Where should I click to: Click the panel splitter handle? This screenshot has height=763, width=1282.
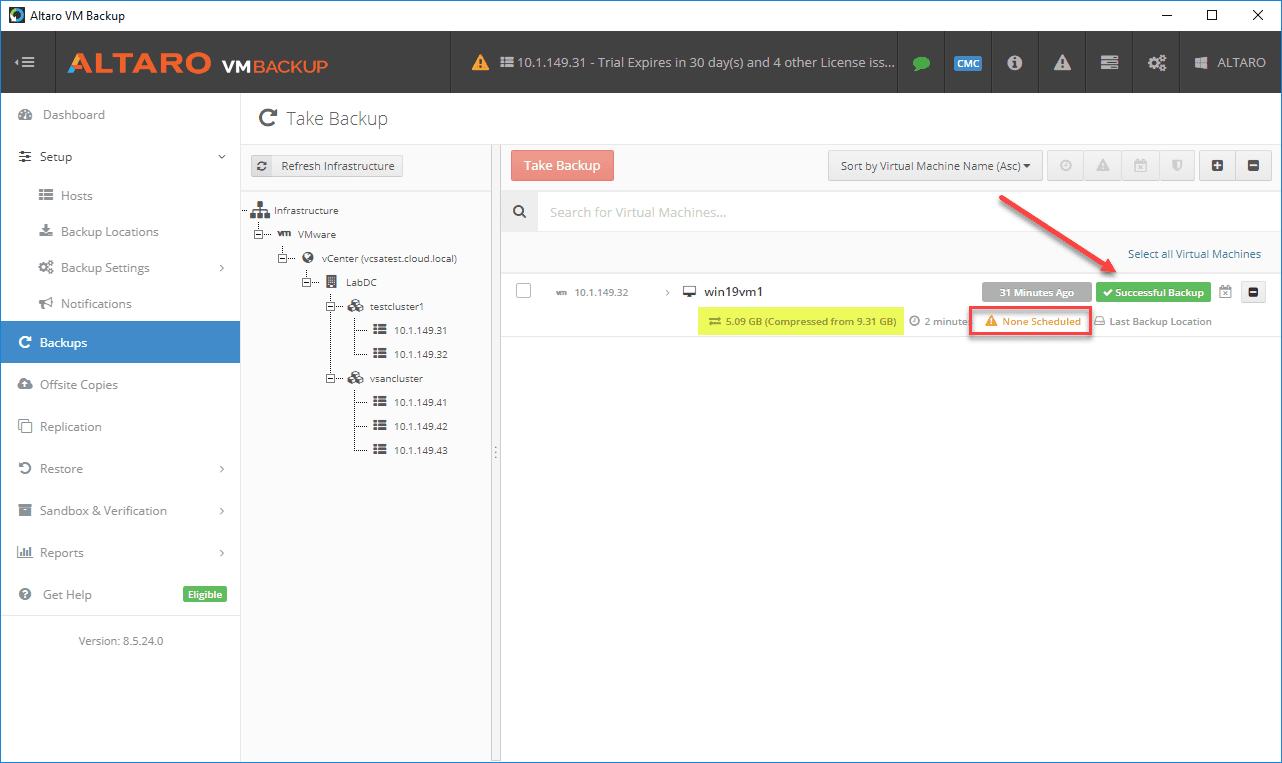495,453
